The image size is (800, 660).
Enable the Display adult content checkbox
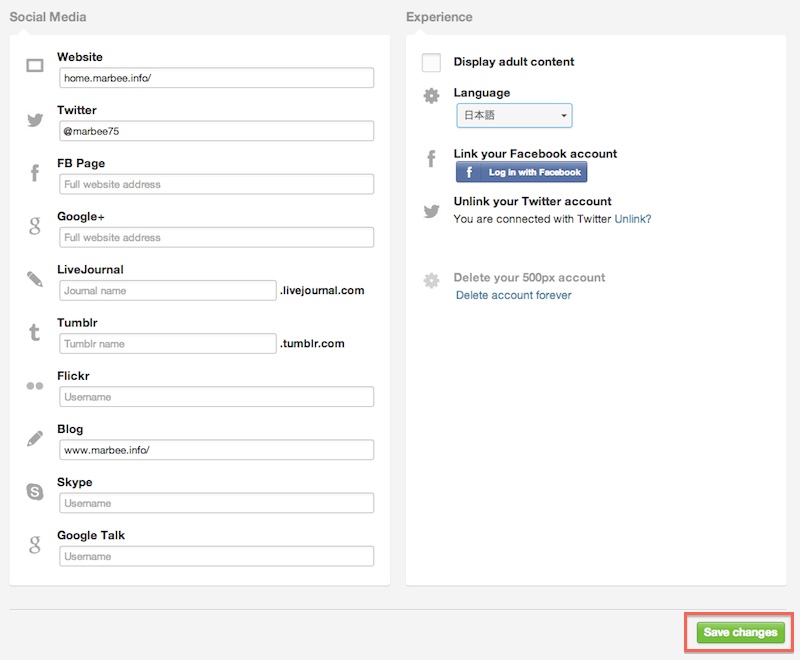click(431, 63)
